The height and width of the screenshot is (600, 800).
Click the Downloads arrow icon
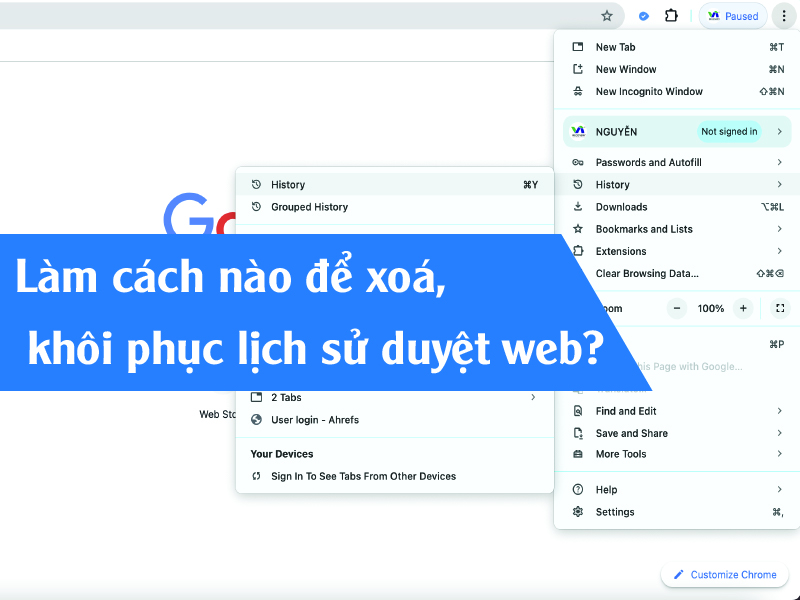pos(578,206)
